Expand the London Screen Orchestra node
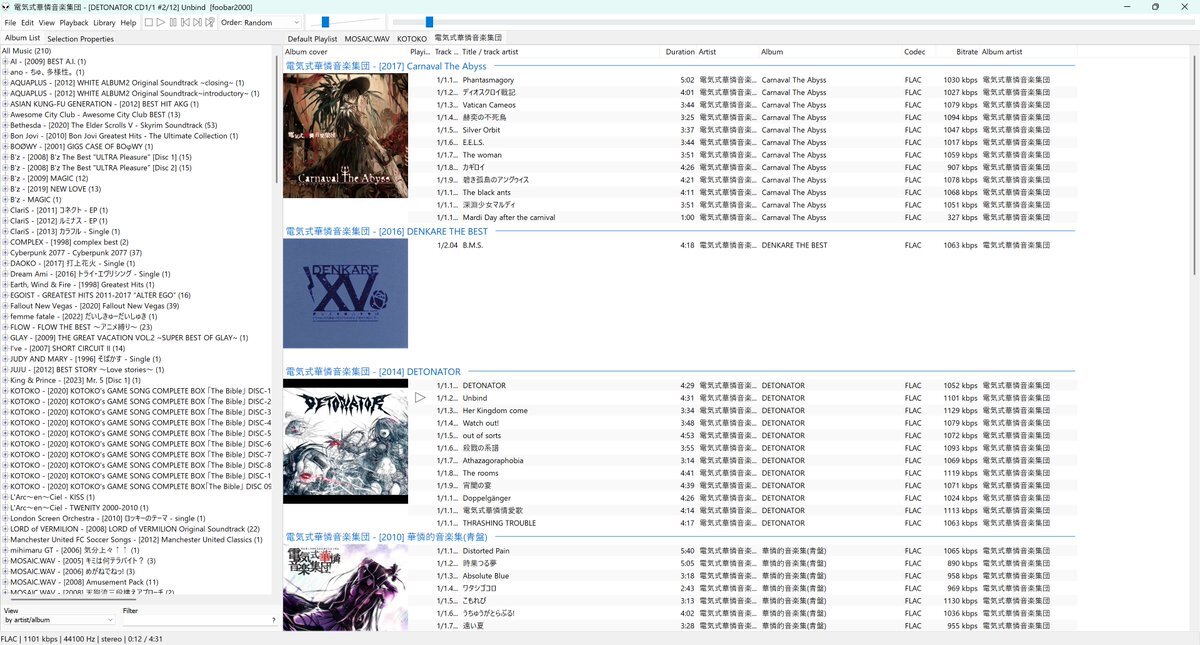The width and height of the screenshot is (1200, 645). [5, 518]
